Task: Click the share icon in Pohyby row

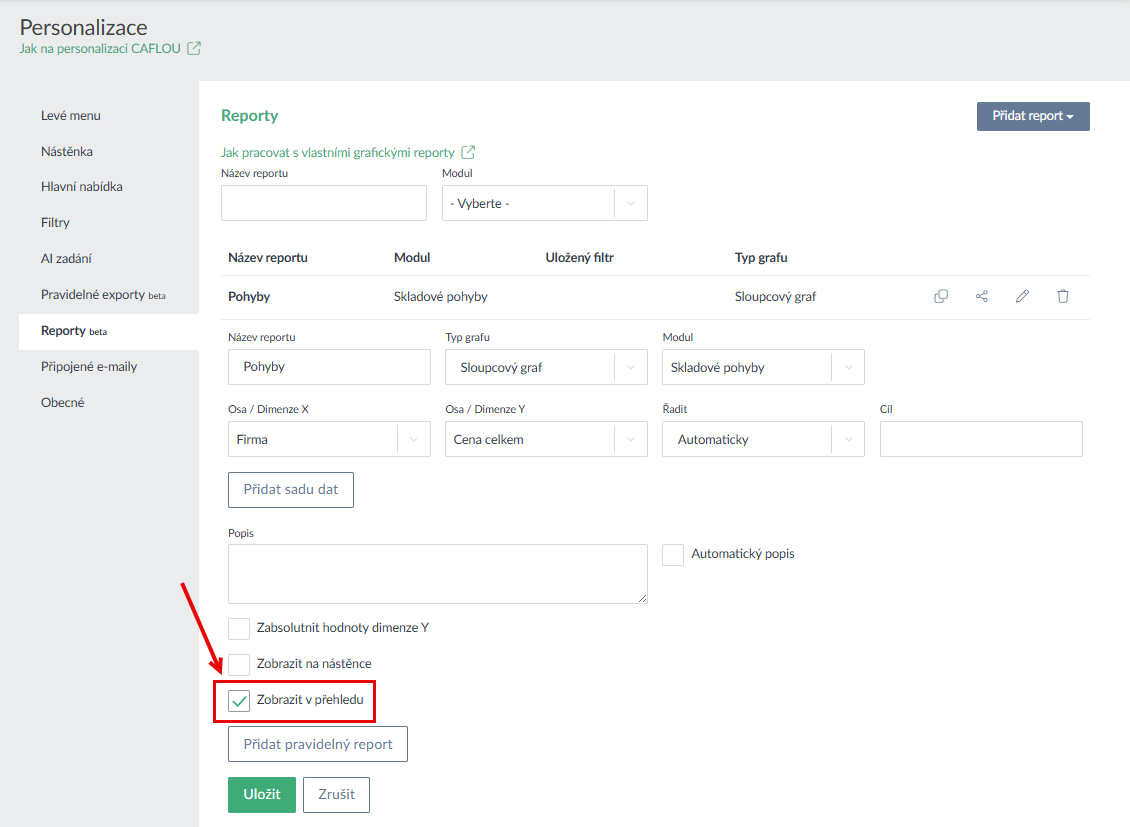Action: click(x=981, y=296)
